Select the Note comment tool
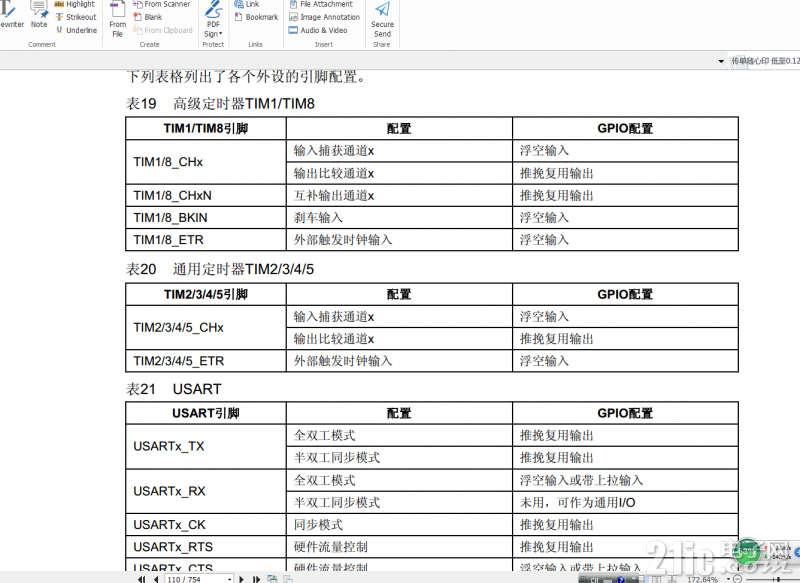This screenshot has height=583, width=800. pyautogui.click(x=39, y=14)
